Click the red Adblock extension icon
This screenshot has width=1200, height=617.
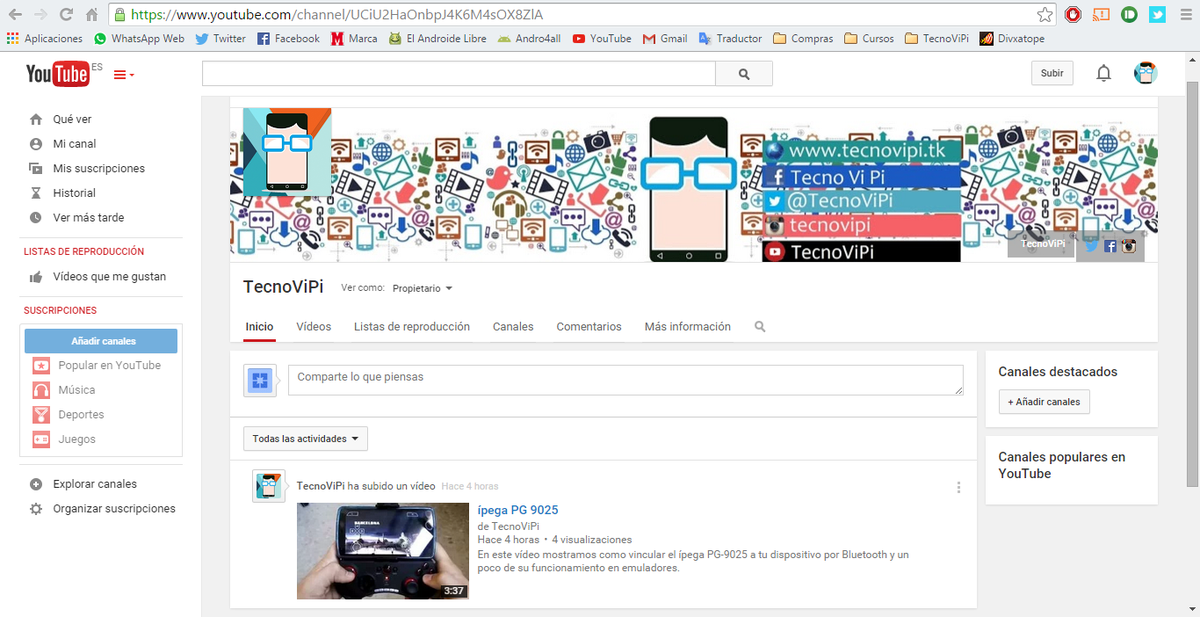point(1073,15)
